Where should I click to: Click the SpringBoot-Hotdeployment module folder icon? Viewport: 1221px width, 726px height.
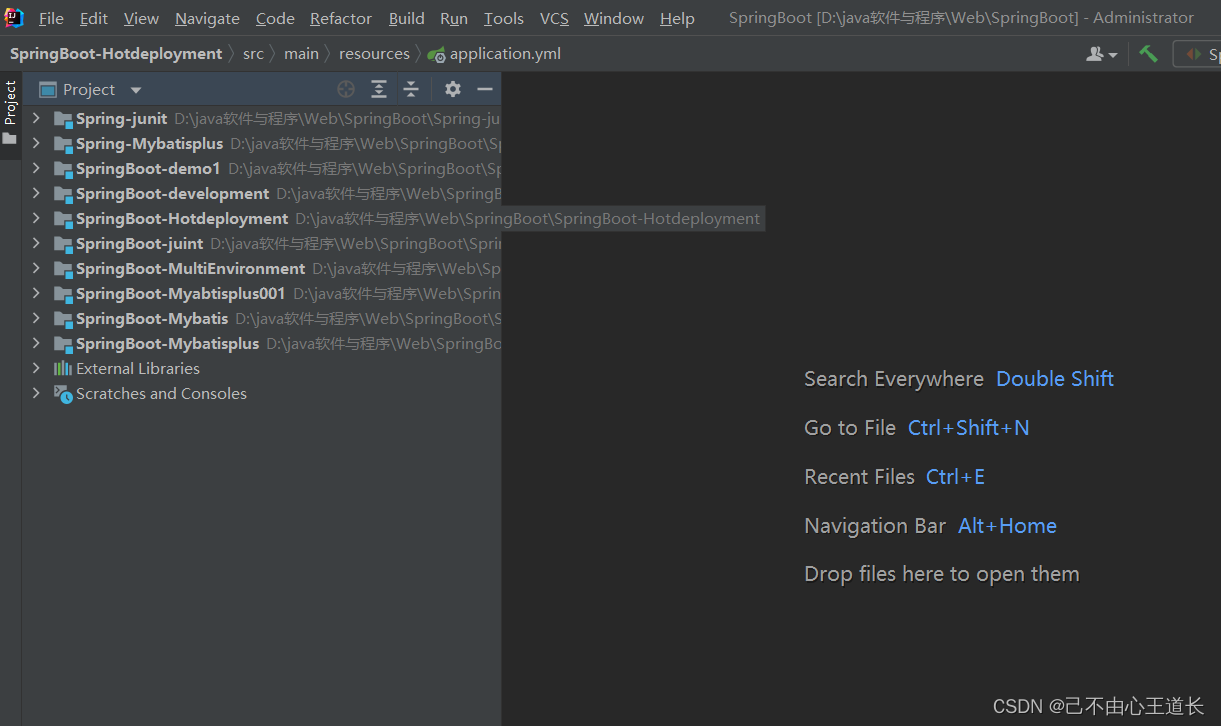[x=63, y=219]
